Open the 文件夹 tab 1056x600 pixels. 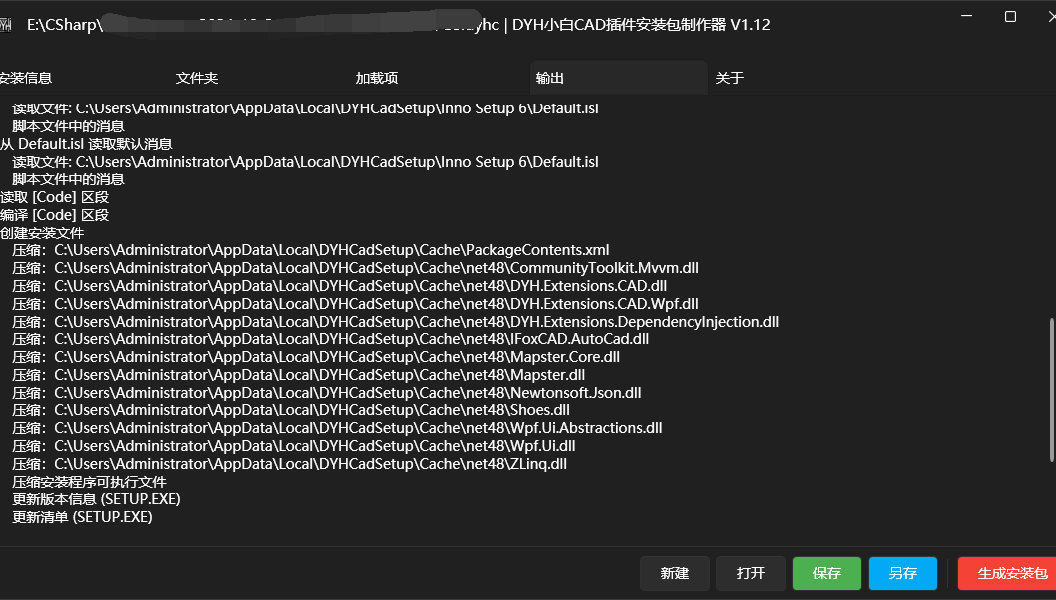coord(197,78)
